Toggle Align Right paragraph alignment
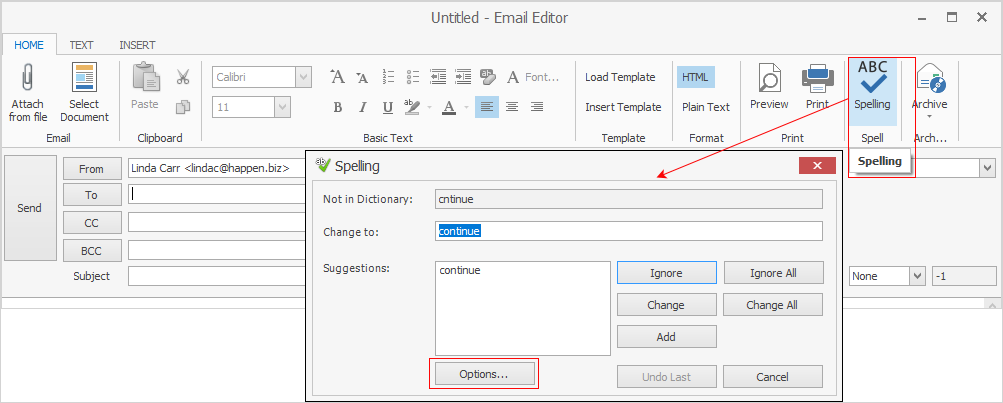 [537, 107]
